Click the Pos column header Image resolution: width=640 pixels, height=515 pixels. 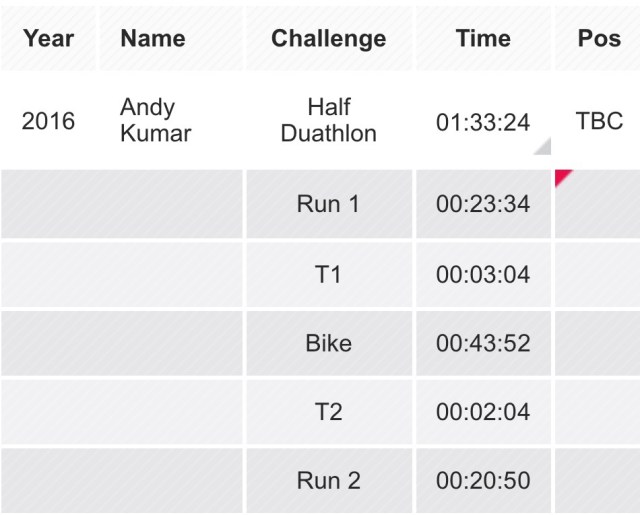600,39
